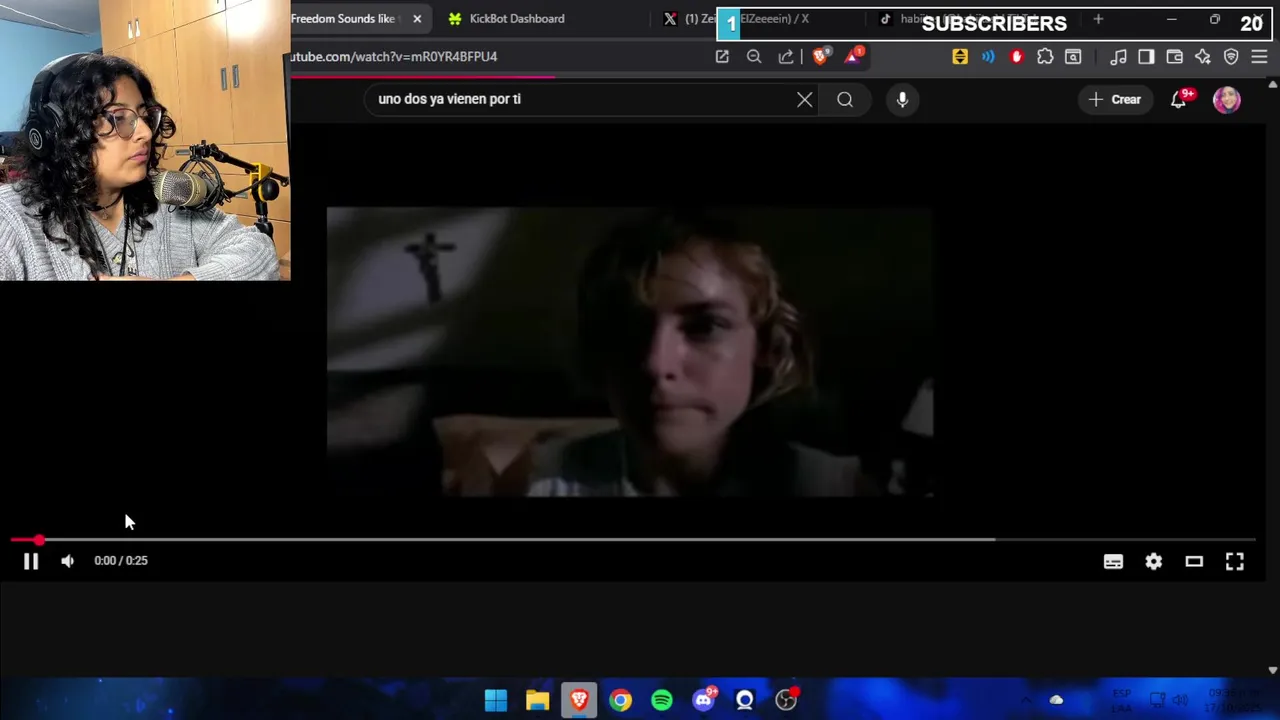Click the video frame to toggle playback
The height and width of the screenshot is (720, 1280).
coord(630,351)
